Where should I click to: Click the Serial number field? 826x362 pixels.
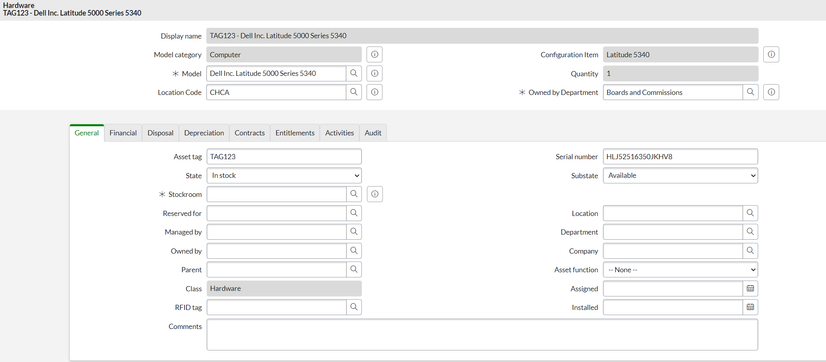(x=681, y=156)
